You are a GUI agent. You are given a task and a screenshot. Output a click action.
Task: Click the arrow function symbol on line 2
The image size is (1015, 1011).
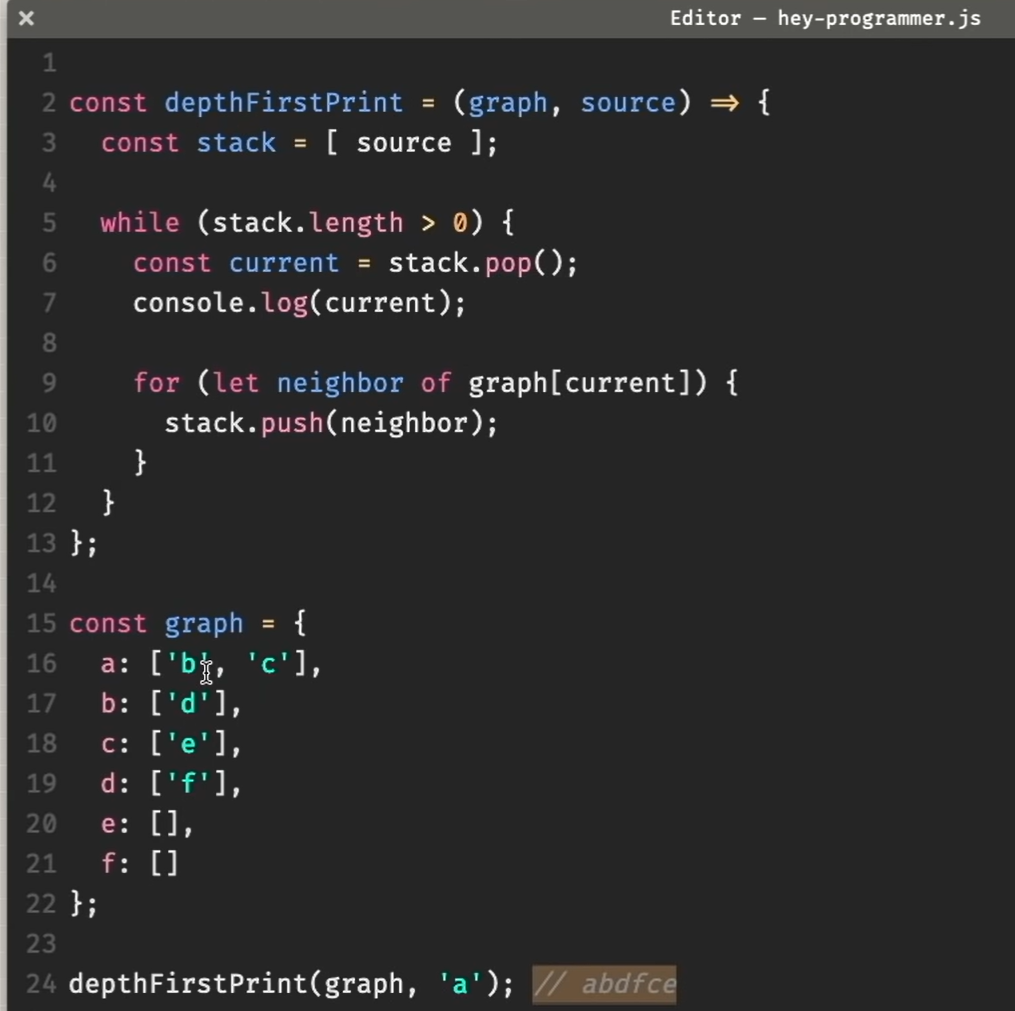tap(724, 103)
